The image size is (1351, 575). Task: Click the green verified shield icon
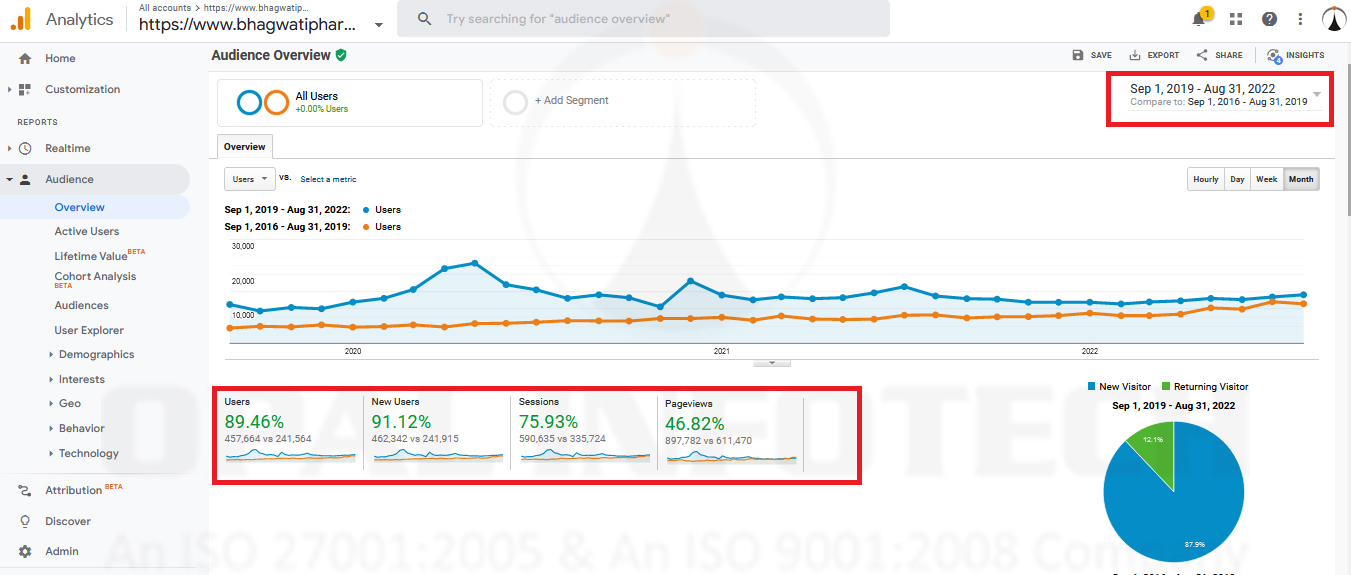pyautogui.click(x=341, y=55)
